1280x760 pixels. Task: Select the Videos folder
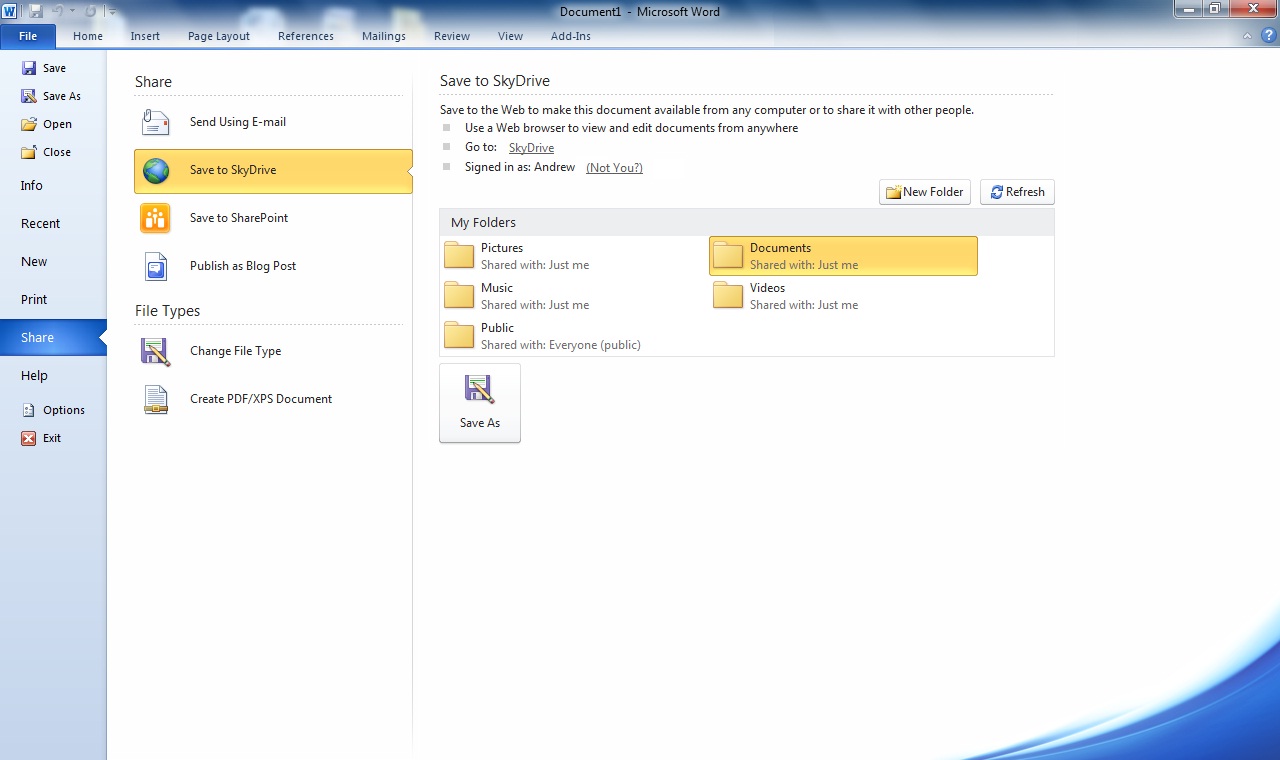coord(843,296)
